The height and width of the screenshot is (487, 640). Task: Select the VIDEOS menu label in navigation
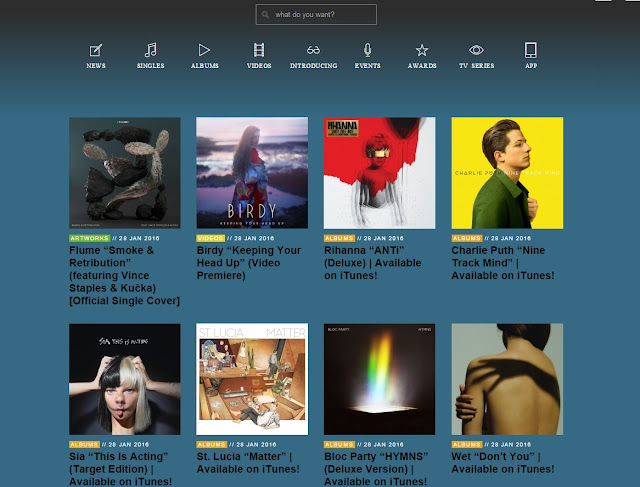pyautogui.click(x=259, y=66)
